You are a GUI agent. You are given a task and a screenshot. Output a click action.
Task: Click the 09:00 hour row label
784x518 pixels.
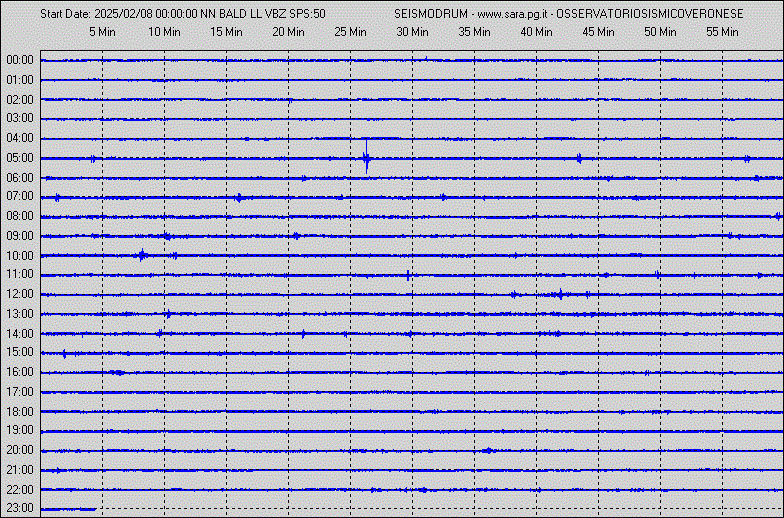click(x=20, y=236)
